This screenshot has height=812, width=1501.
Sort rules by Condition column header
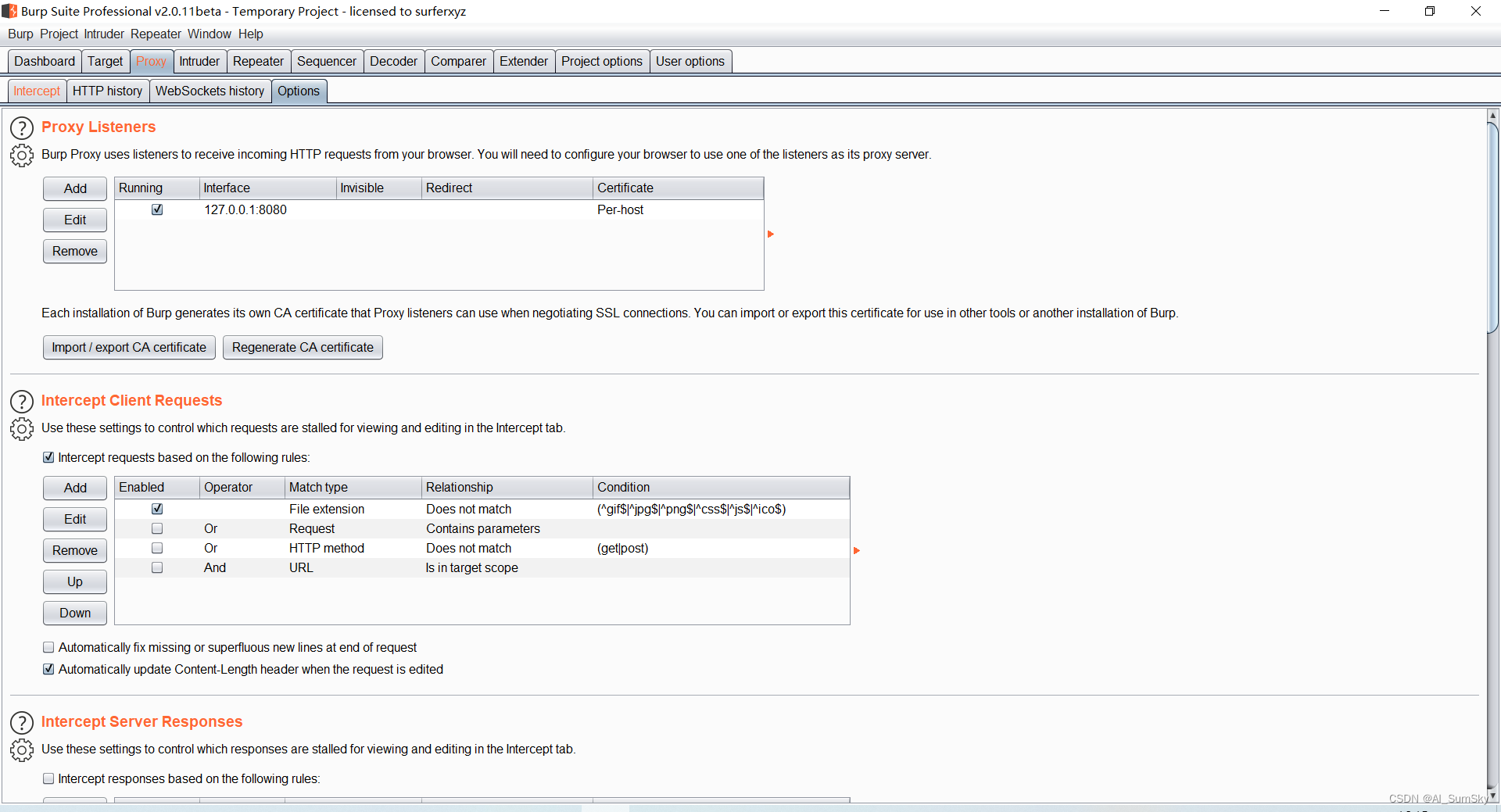pos(721,487)
